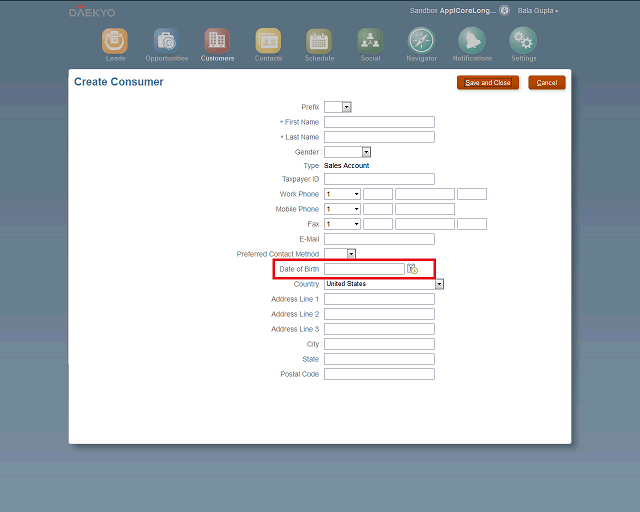Click Fax area code field
This screenshot has height=512, width=640.
point(378,224)
